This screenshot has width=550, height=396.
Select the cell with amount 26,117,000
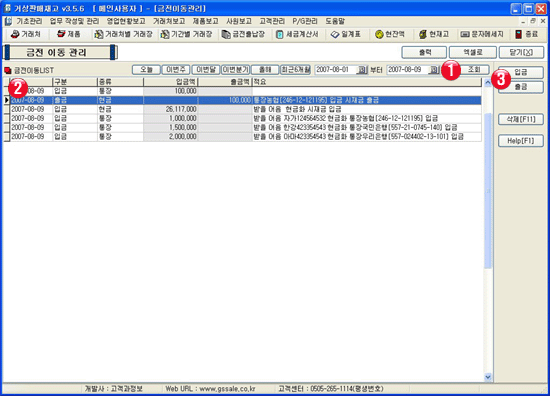171,109
